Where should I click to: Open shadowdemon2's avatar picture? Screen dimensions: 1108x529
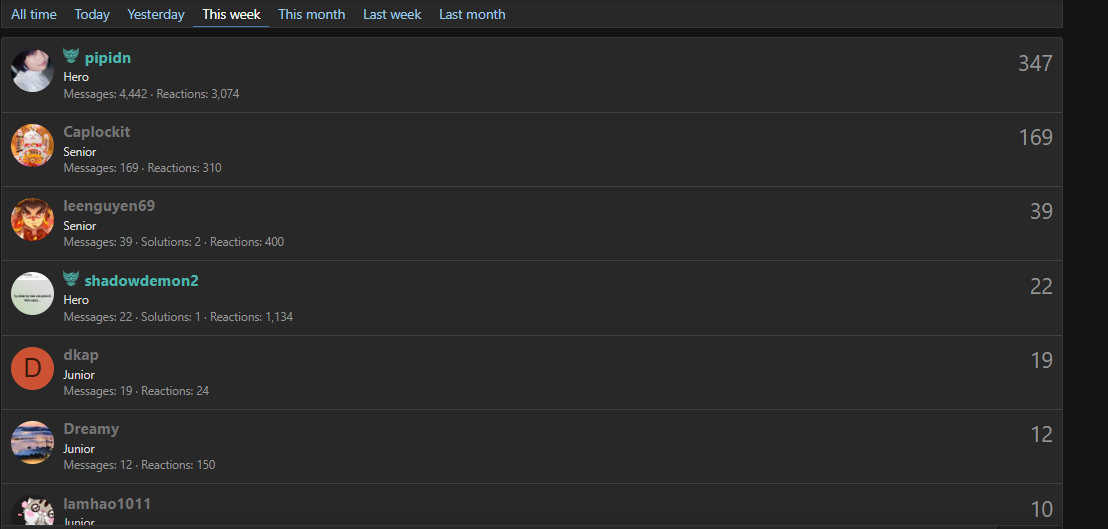[x=33, y=294]
